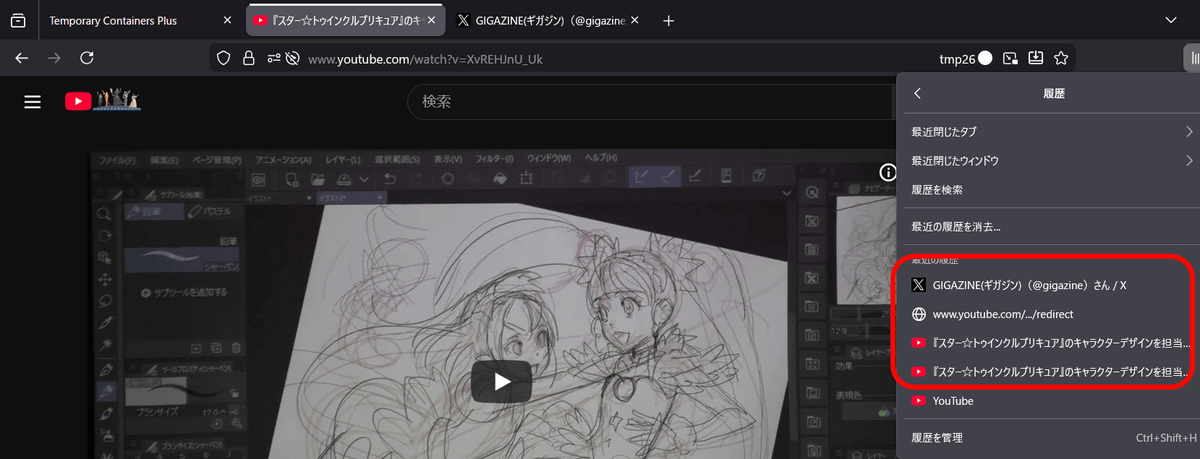Click the YouTube 検索 search field
1200x459 pixels.
tap(650, 102)
